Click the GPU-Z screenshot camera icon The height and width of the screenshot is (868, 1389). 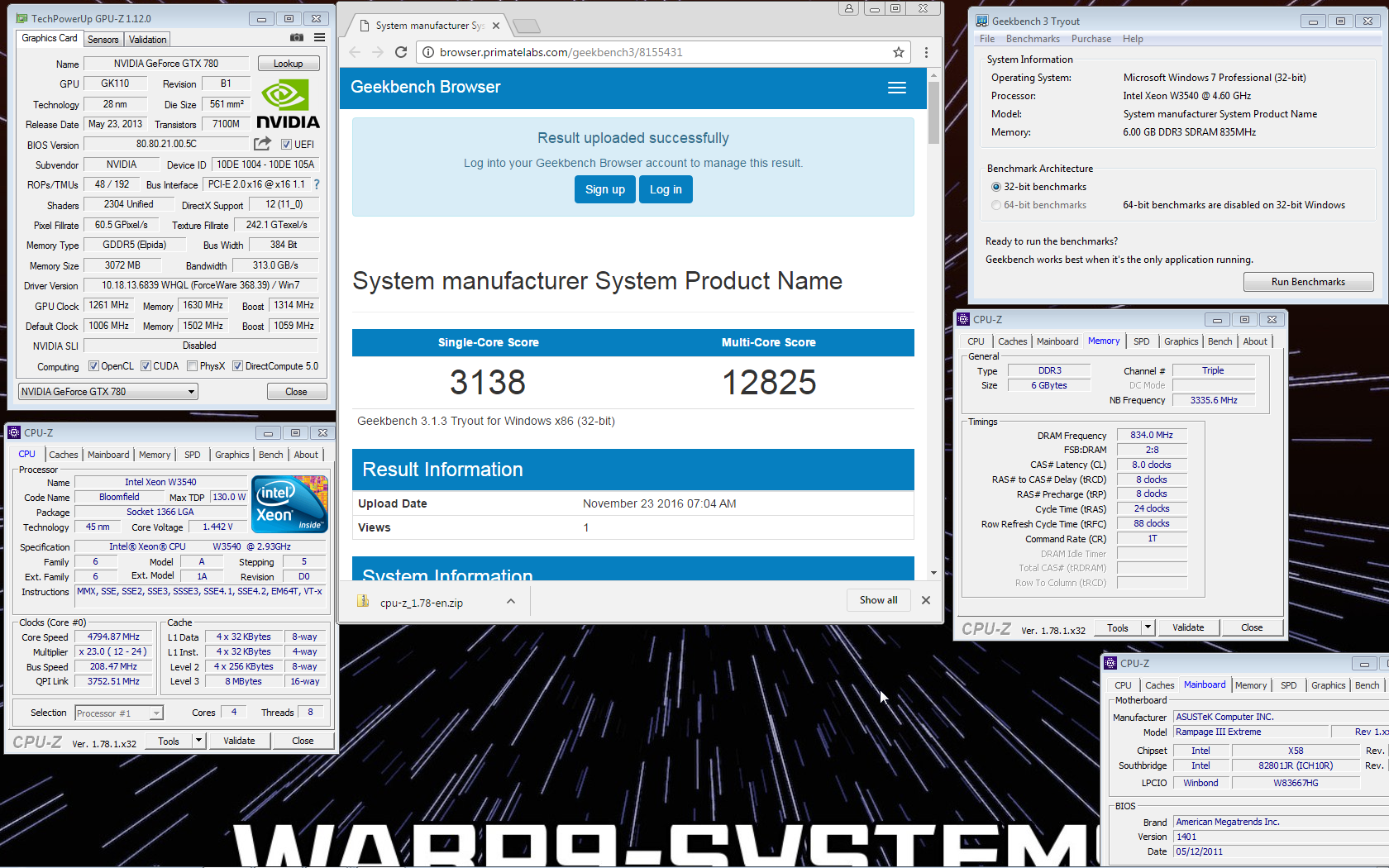[297, 38]
